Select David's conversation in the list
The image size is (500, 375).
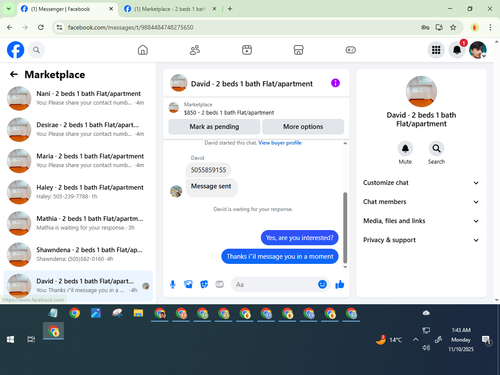78,286
